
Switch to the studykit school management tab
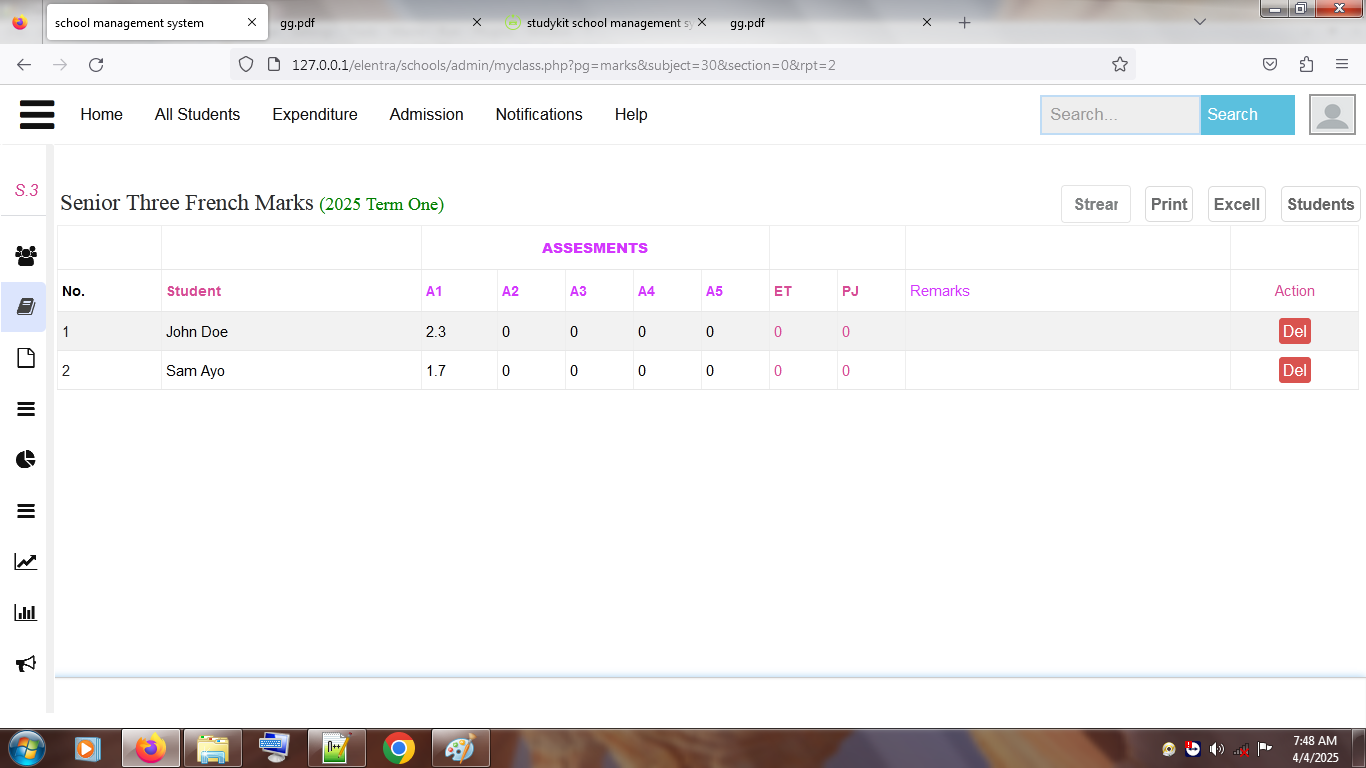[x=600, y=21]
